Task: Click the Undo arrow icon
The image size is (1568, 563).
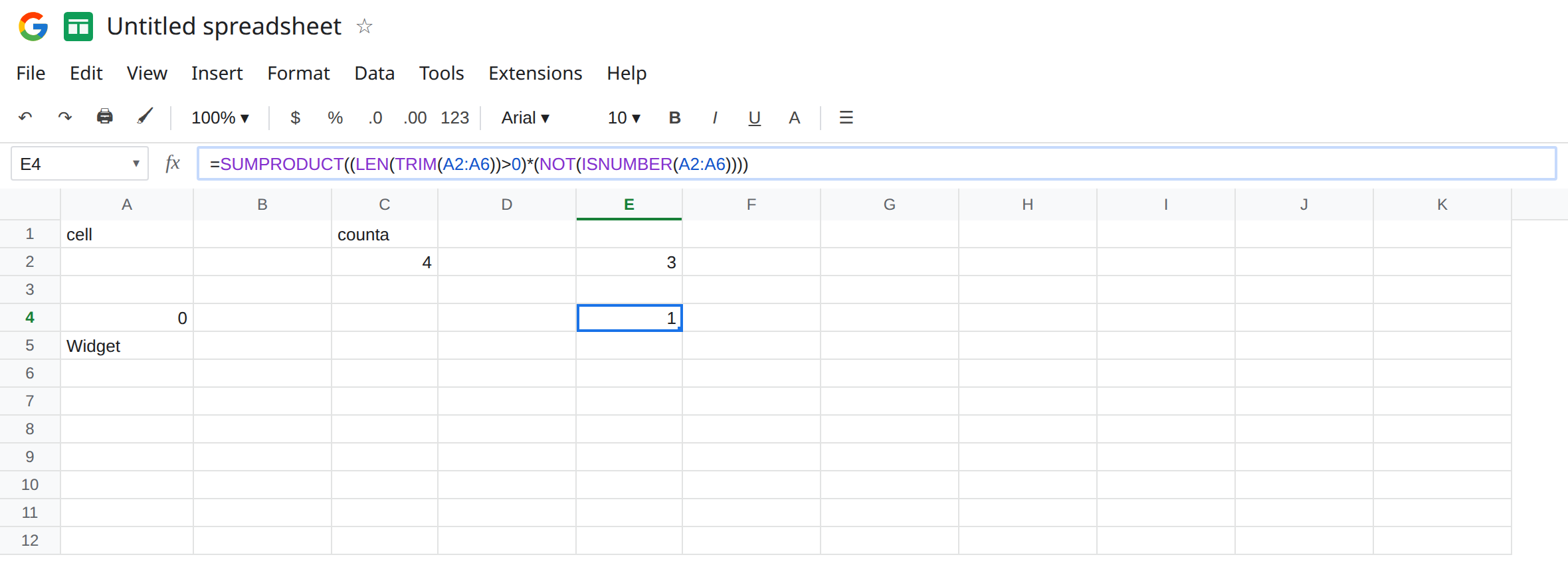Action: (x=25, y=118)
